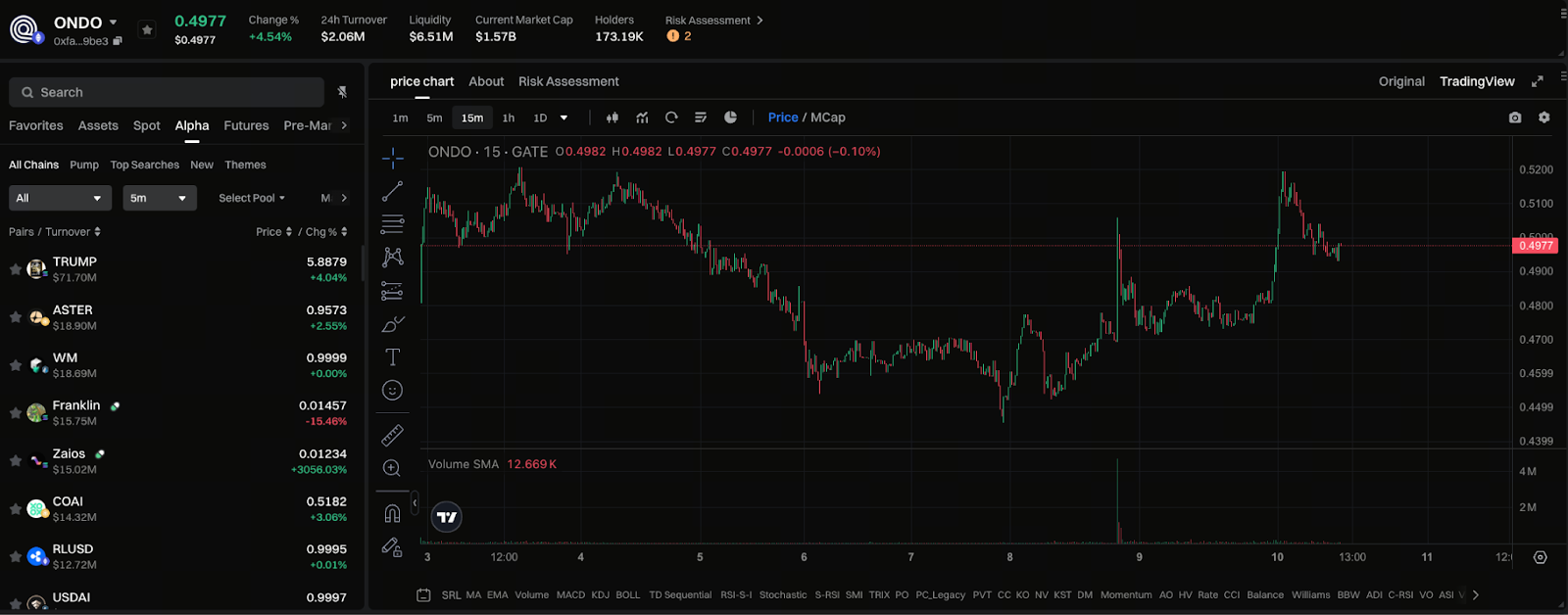Image resolution: width=1568 pixels, height=615 pixels.
Task: Expand chart to fullscreen
Action: [1538, 81]
